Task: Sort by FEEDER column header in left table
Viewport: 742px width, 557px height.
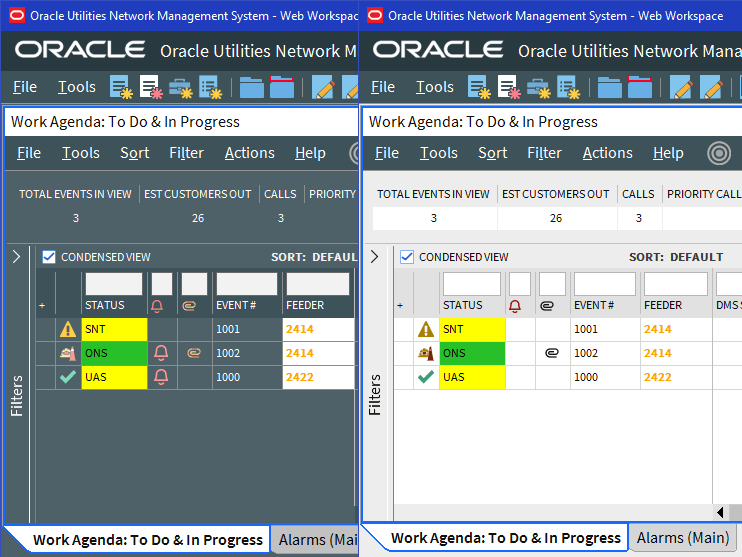Action: pyautogui.click(x=305, y=305)
